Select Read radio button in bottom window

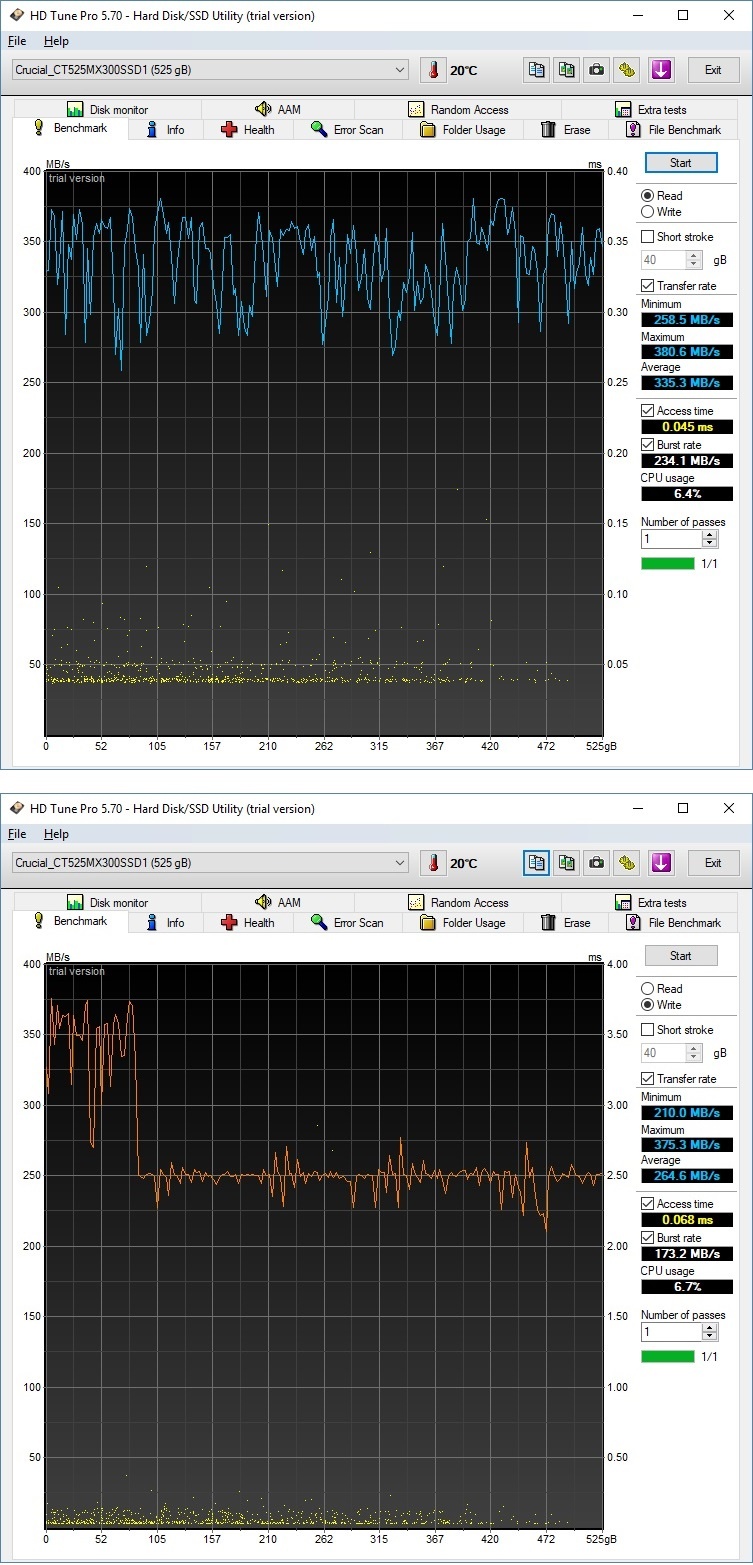click(648, 989)
